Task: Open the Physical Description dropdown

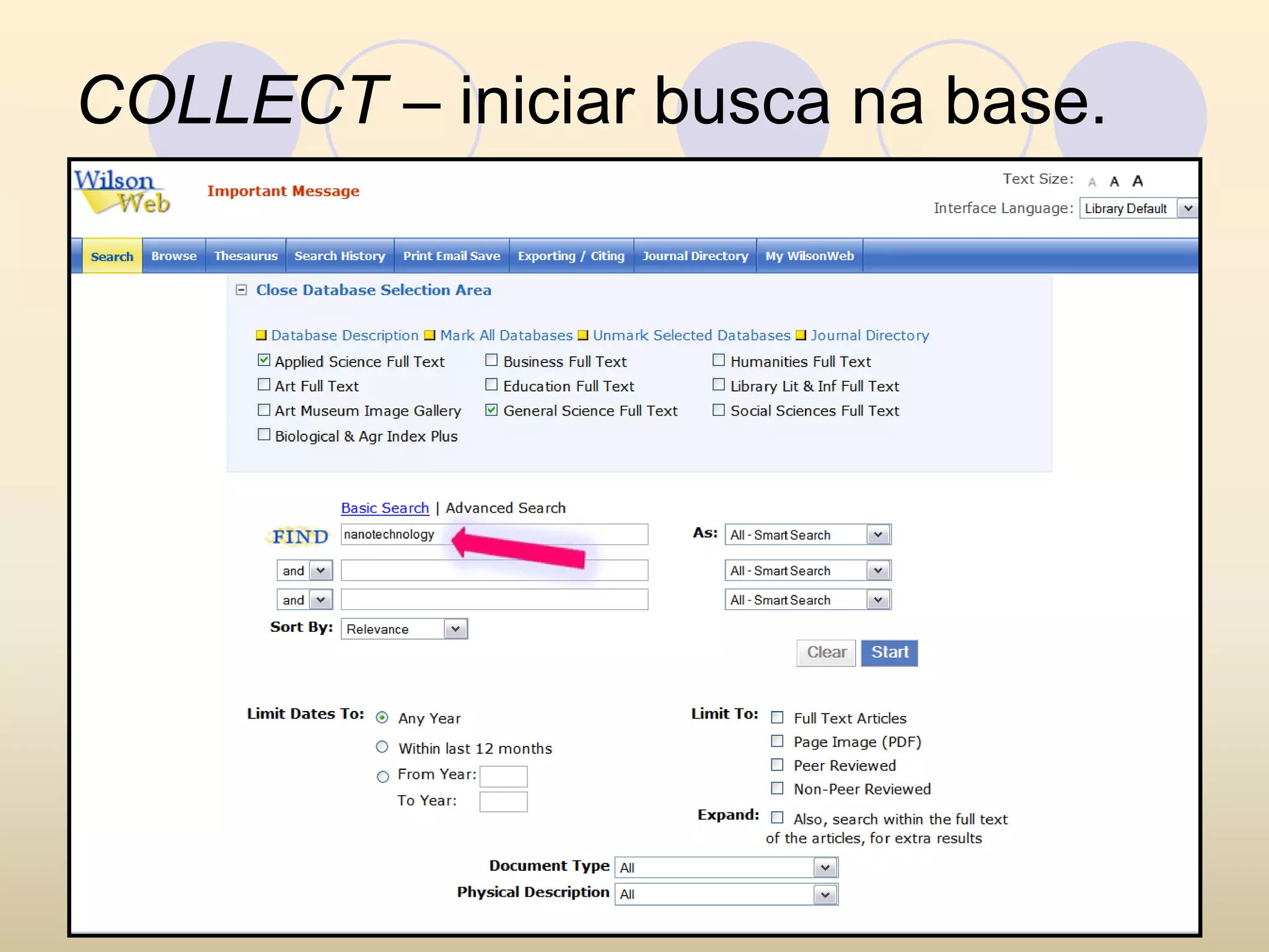Action: tap(726, 894)
